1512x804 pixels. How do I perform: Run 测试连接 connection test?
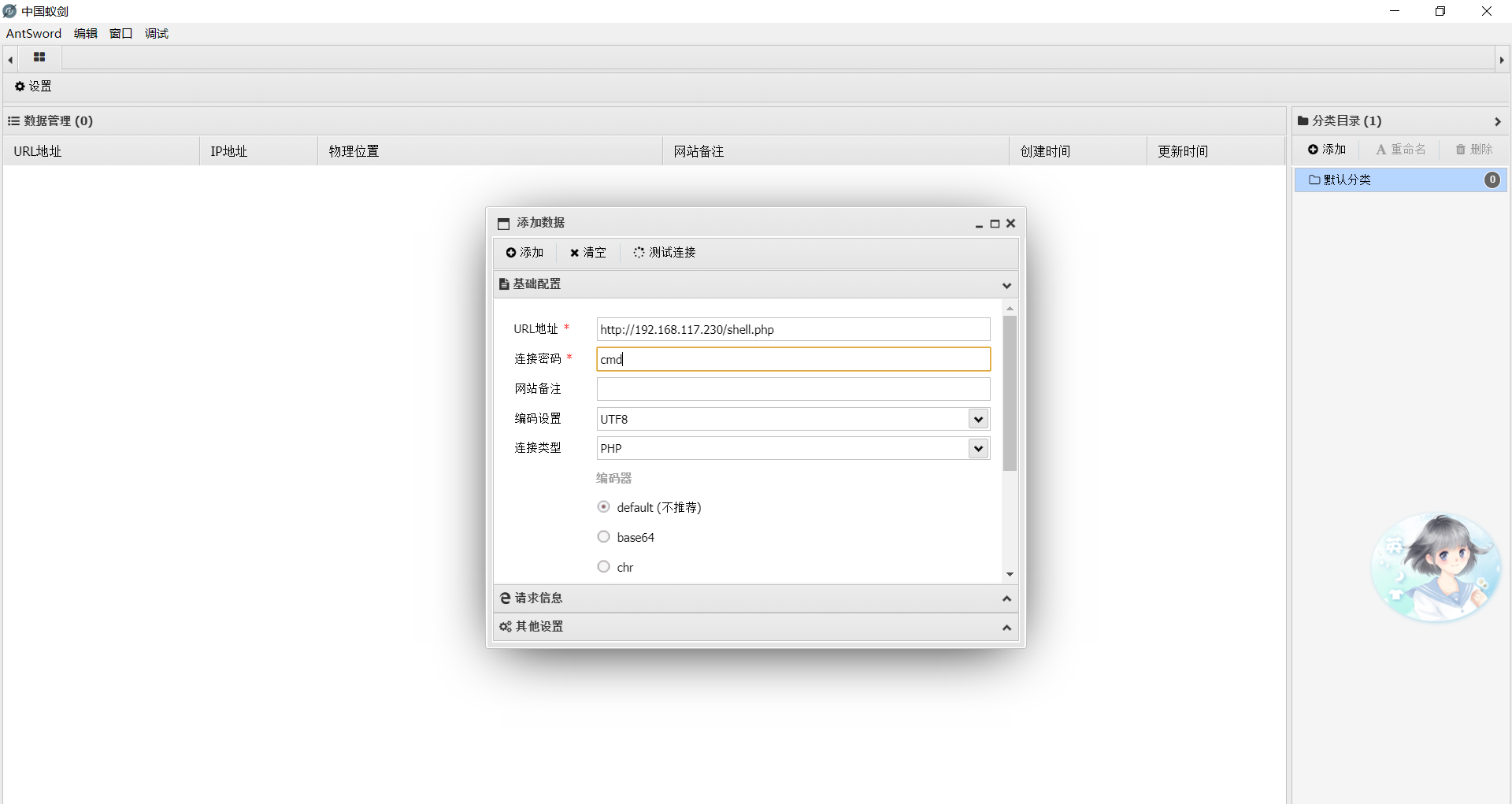[x=665, y=253]
